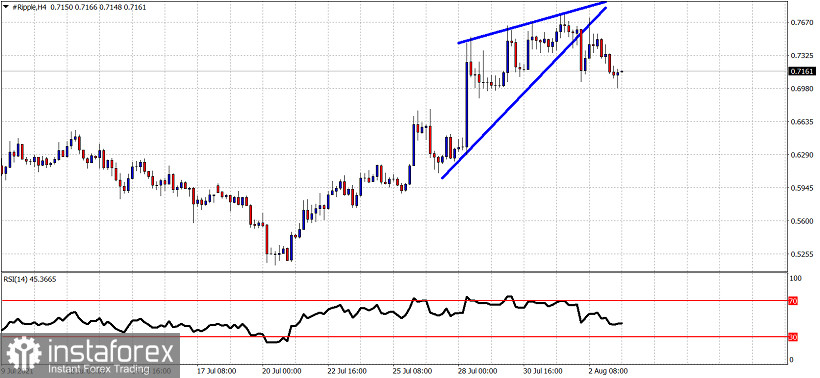820x378 pixels.
Task: Click the RSI scale value 100
Action: 796,279
